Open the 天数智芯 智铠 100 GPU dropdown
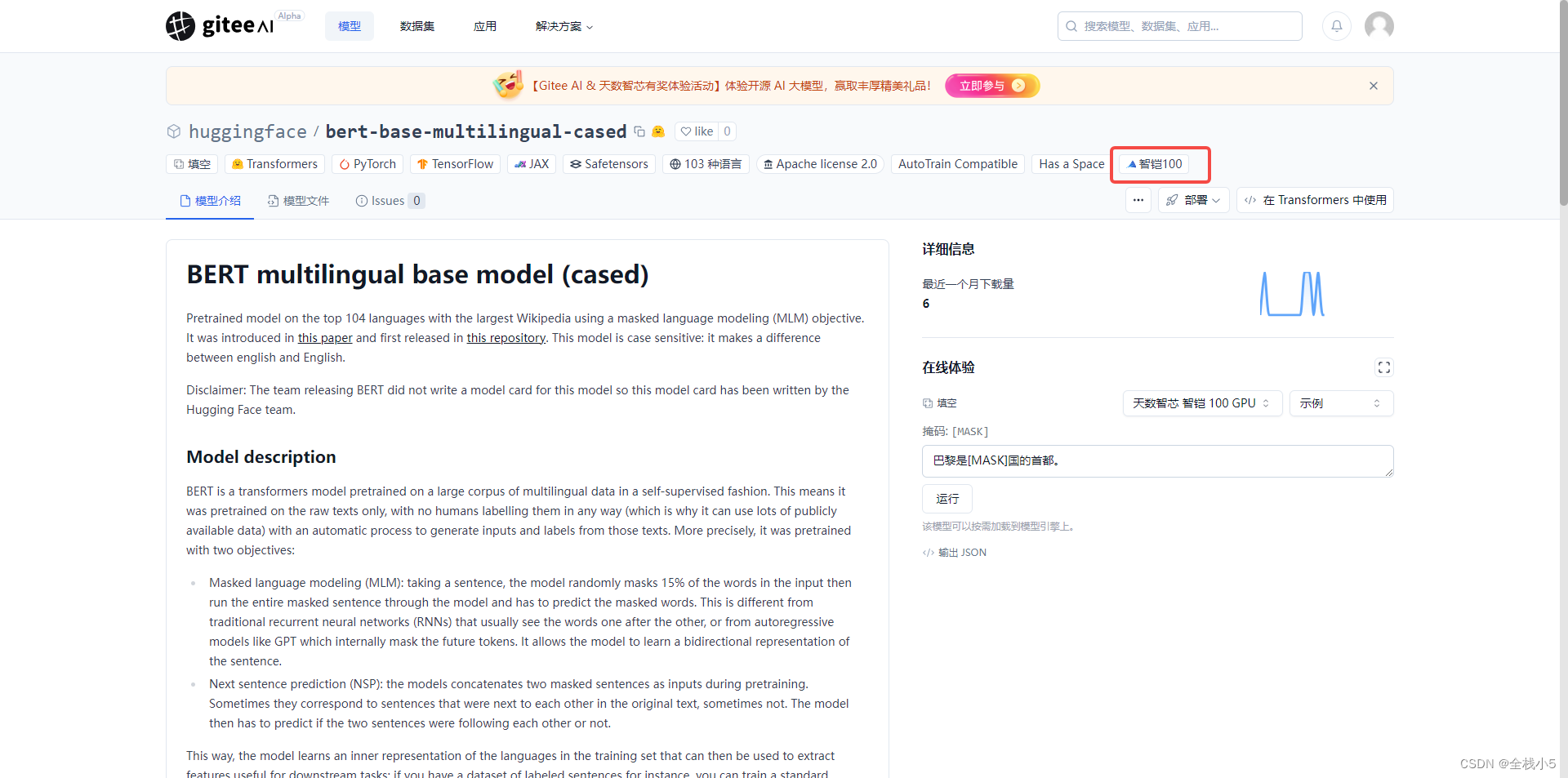Screen dimensions: 1568x778 (1202, 403)
